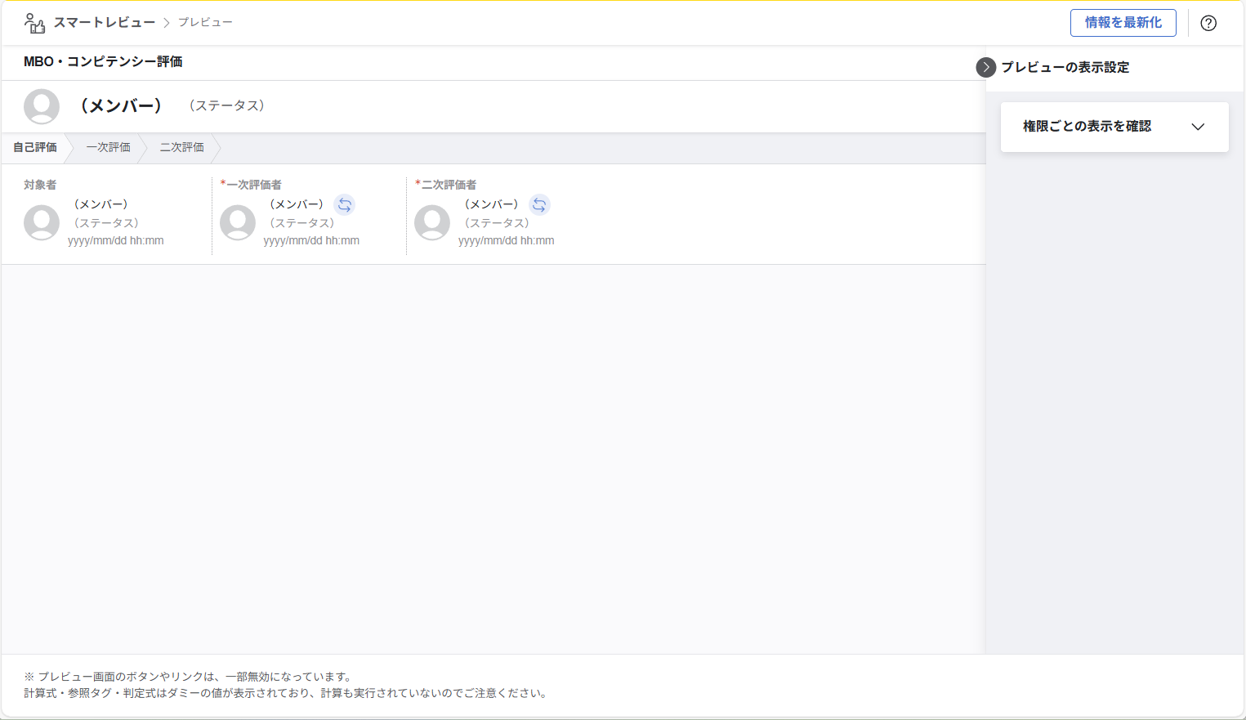Select the header (メンバー) name
Image resolution: width=1246 pixels, height=720 pixels.
coord(120,106)
